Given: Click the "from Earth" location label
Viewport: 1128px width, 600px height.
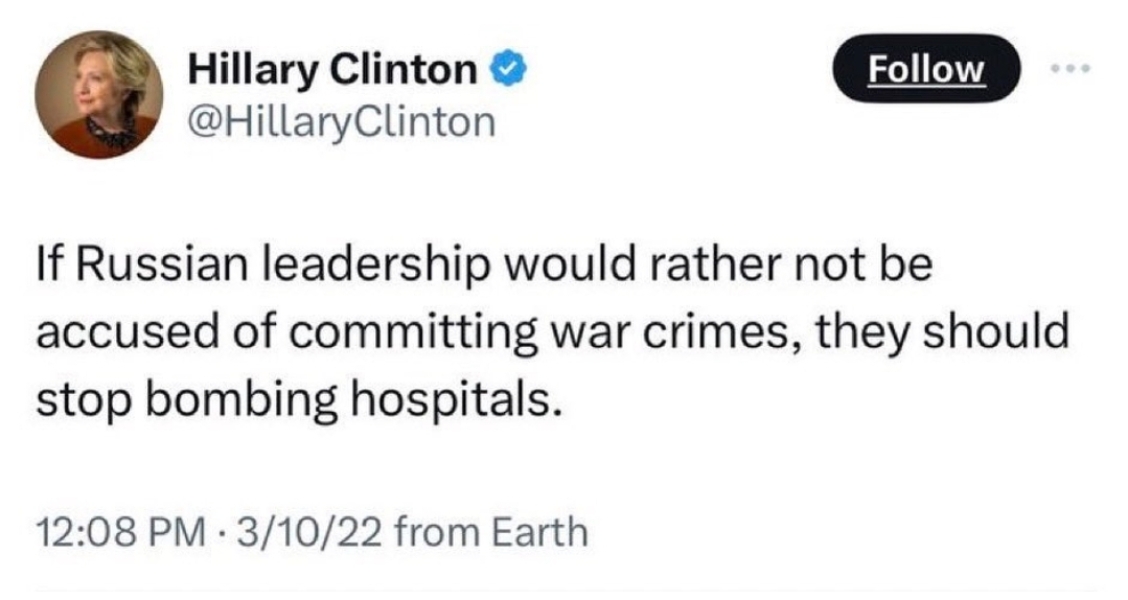Looking at the screenshot, I should pos(491,532).
